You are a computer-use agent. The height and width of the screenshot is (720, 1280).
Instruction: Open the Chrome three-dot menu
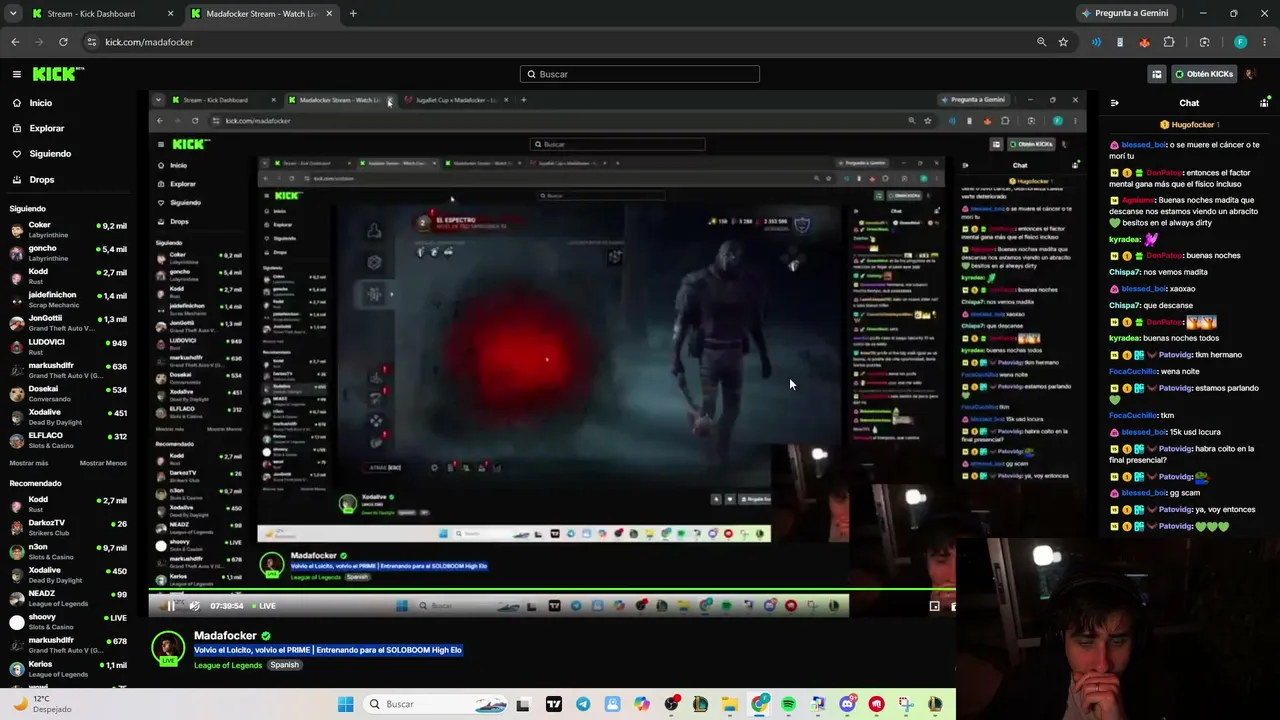(x=1265, y=42)
